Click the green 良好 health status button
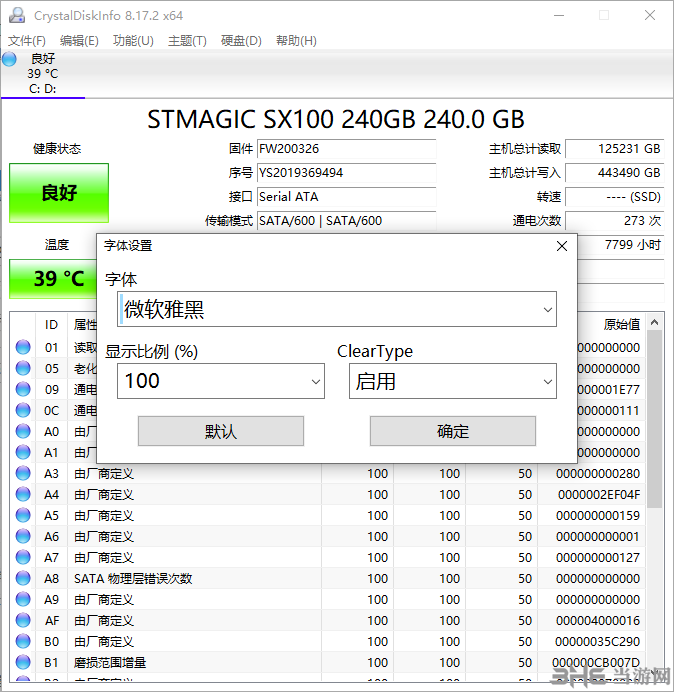The height and width of the screenshot is (692, 674). 59,193
